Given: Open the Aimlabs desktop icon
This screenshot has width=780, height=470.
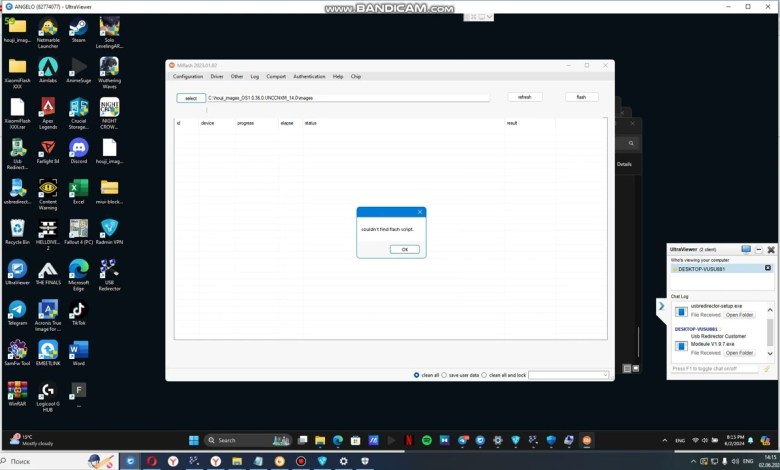Looking at the screenshot, I should 48,70.
